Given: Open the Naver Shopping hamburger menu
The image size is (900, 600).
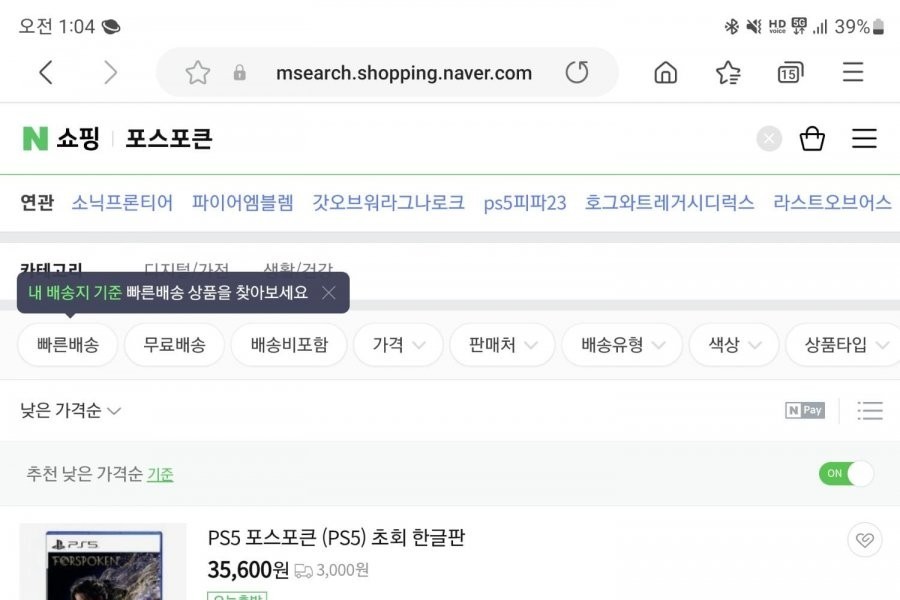Looking at the screenshot, I should click(x=864, y=139).
